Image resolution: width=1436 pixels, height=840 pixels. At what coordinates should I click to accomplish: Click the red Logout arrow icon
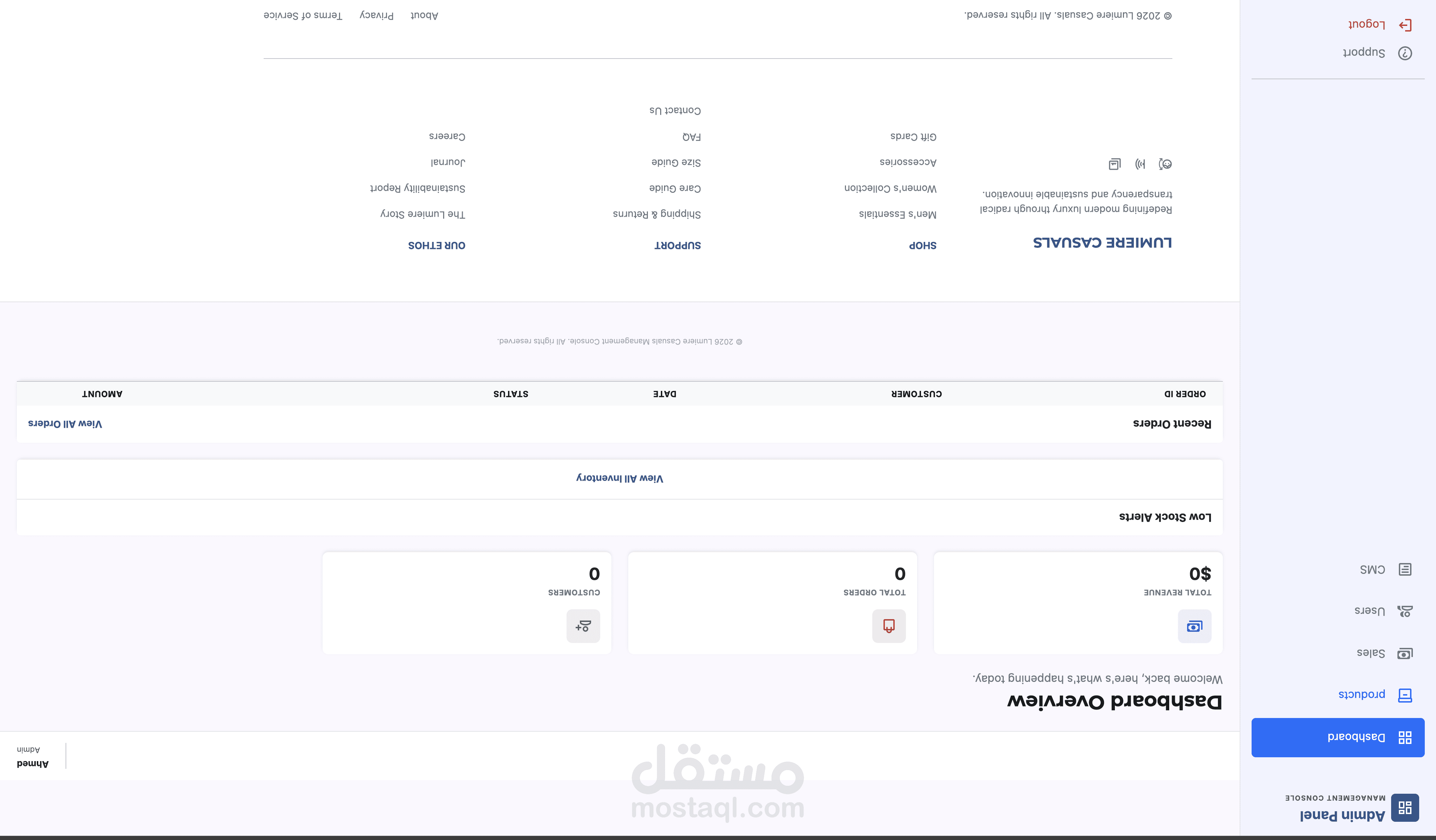[x=1405, y=25]
